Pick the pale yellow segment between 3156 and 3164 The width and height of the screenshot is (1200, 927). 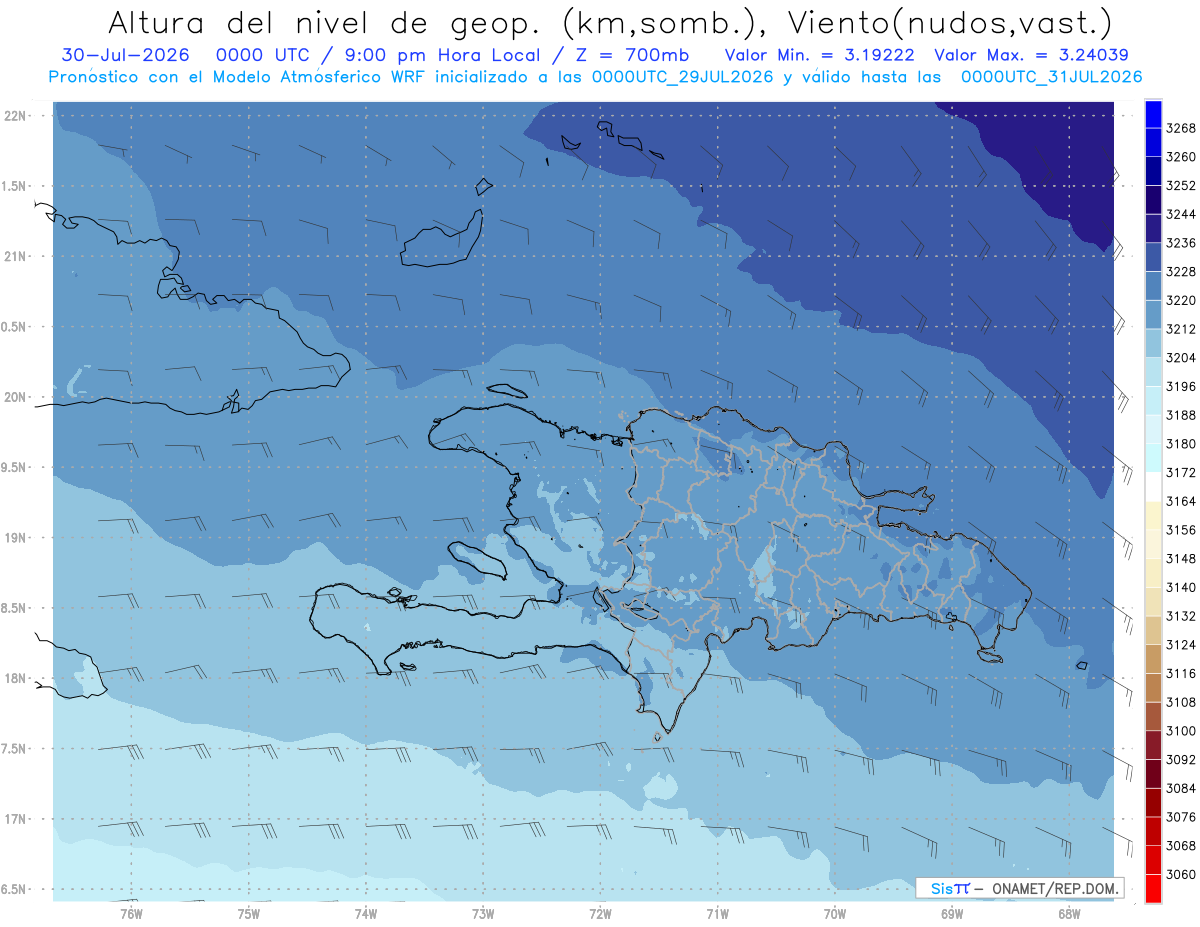(x=1152, y=515)
